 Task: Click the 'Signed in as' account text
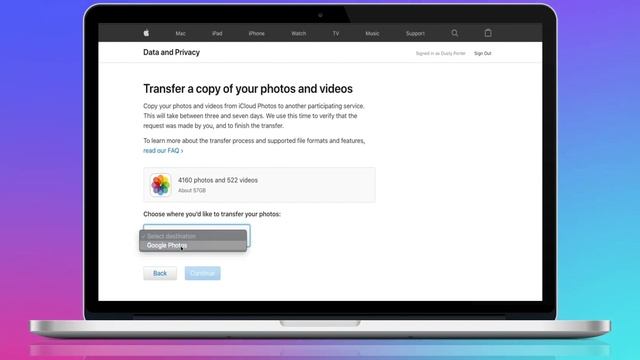pos(440,53)
